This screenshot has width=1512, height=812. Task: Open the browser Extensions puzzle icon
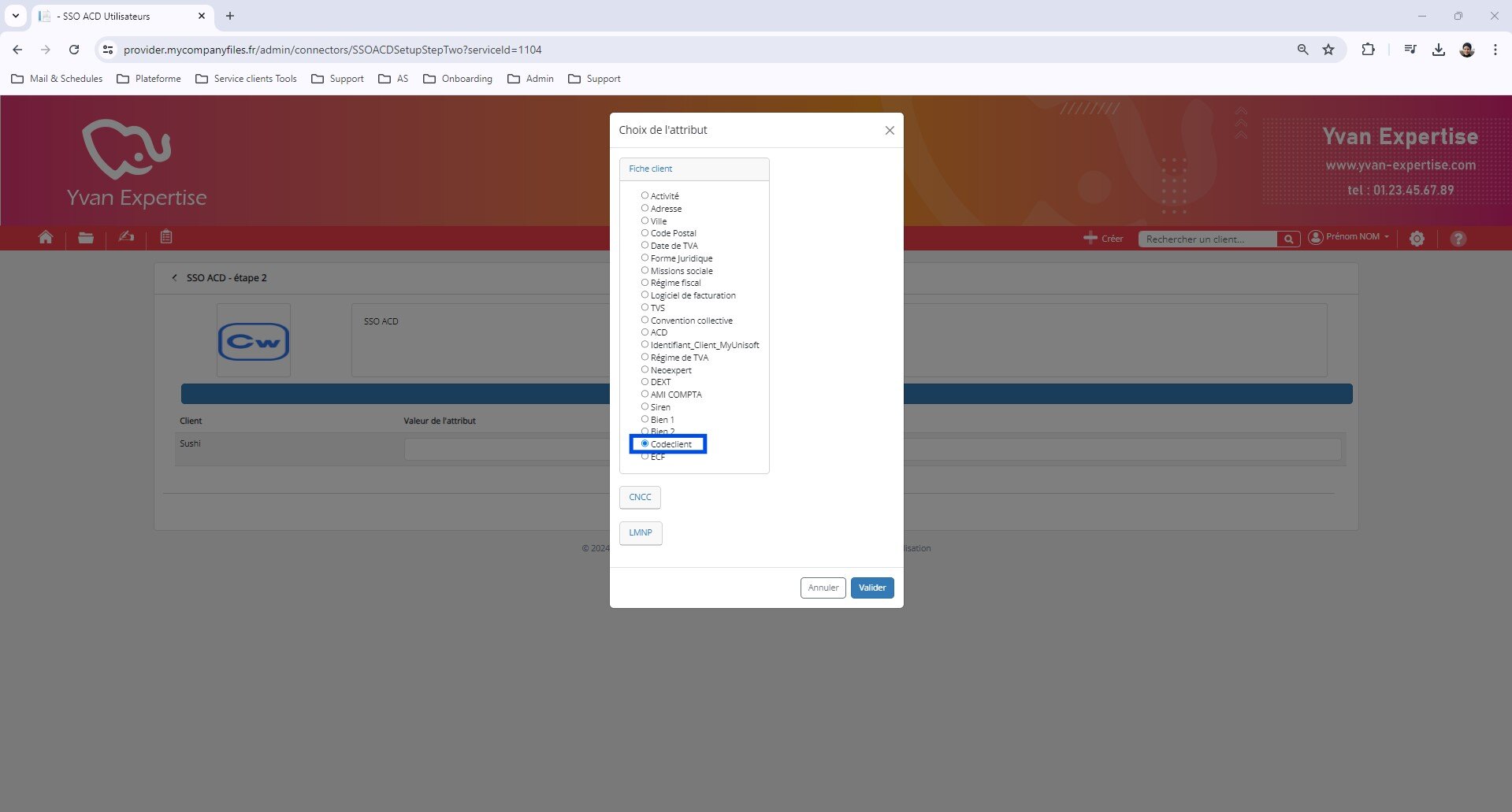point(1368,50)
